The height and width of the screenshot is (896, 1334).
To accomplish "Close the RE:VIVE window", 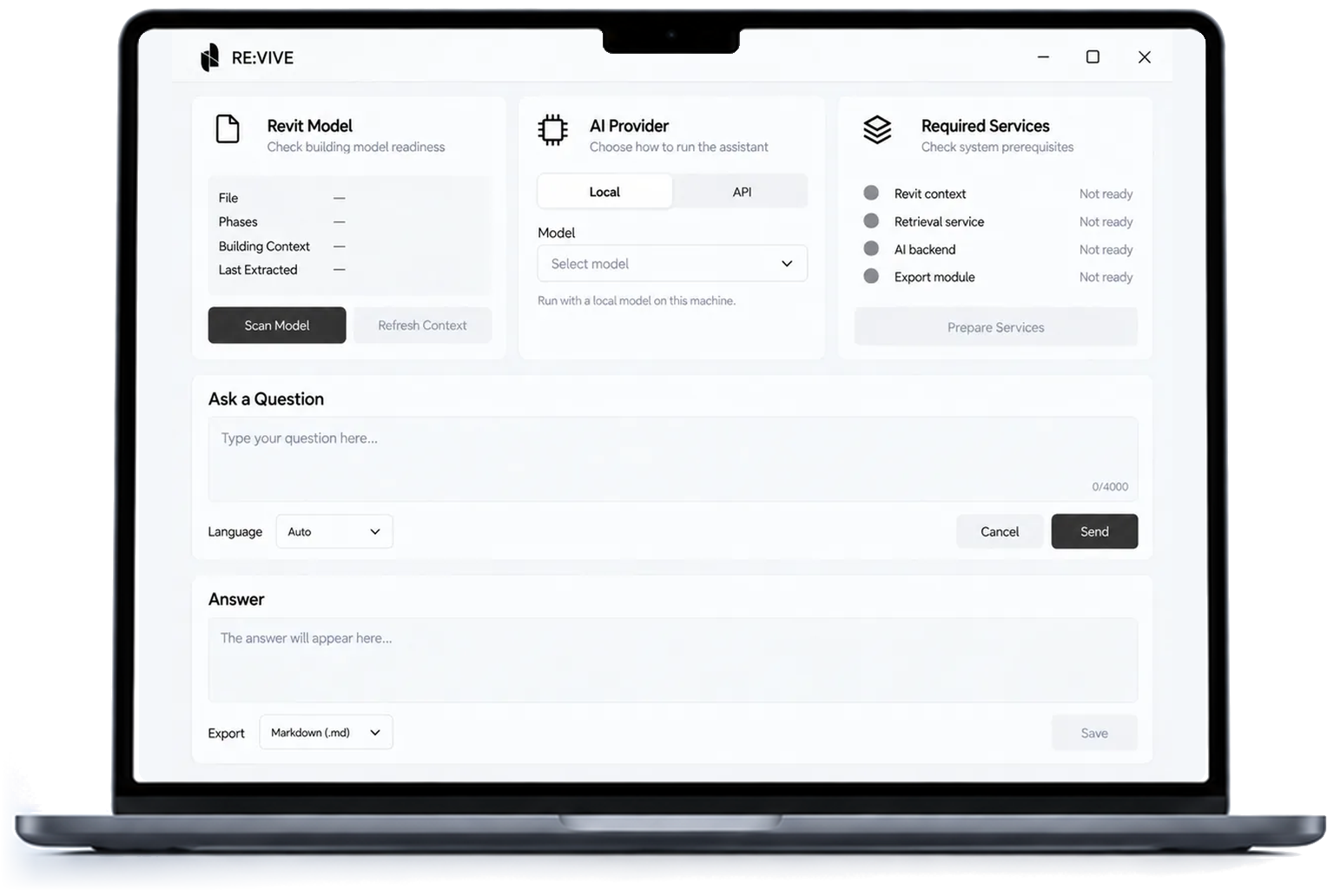I will point(1145,57).
